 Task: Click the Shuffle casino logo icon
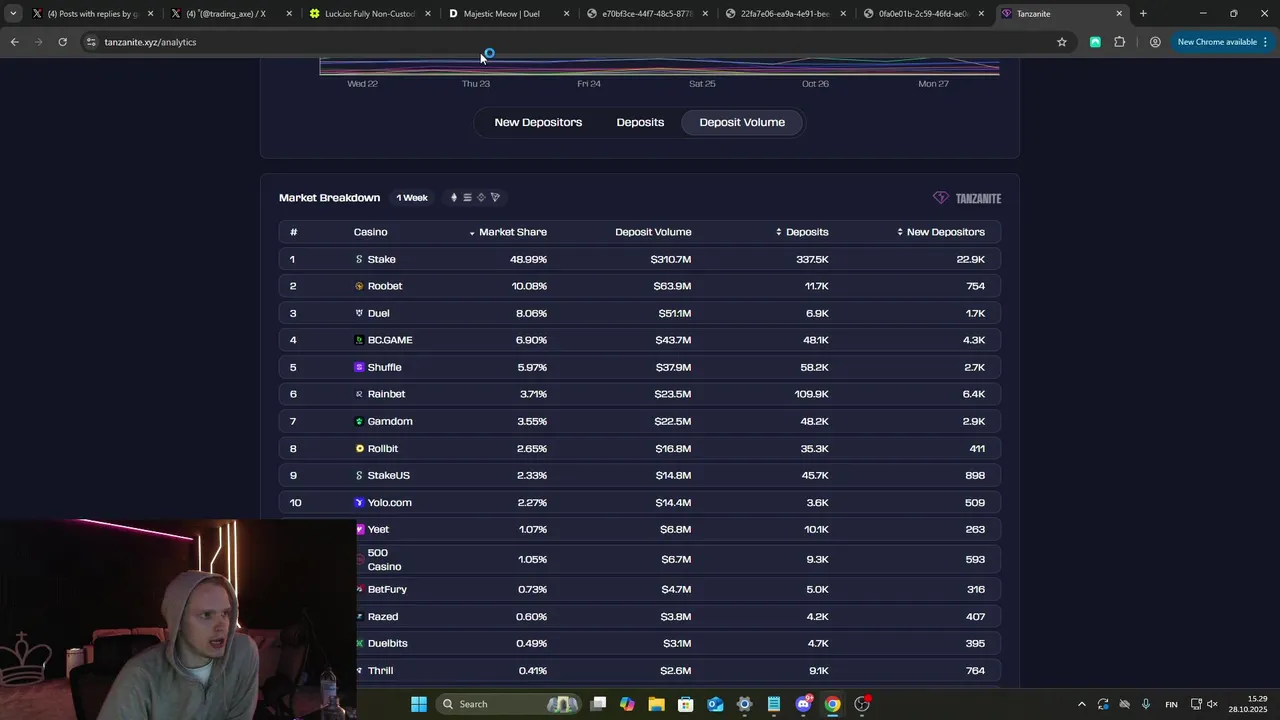359,367
